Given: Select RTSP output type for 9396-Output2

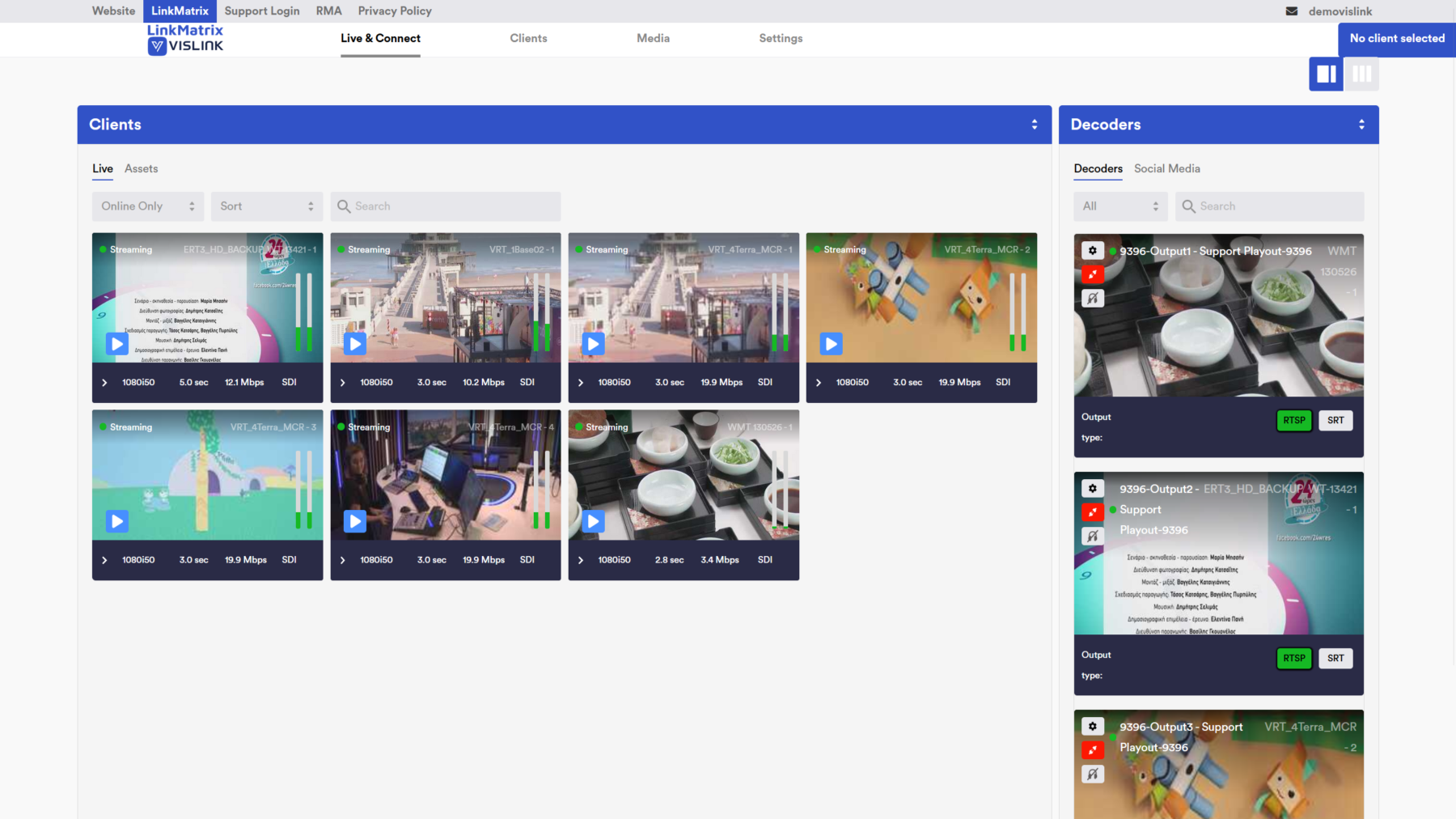Looking at the screenshot, I should click(1293, 659).
